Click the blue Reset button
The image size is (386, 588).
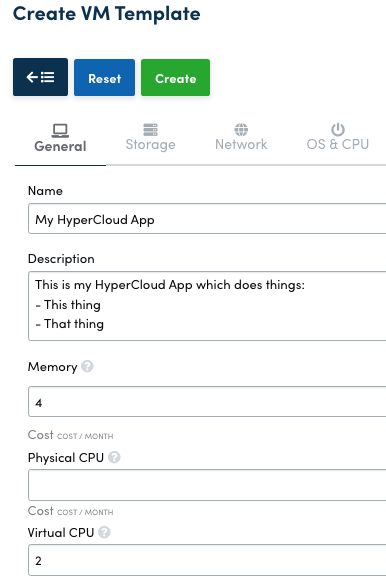click(x=104, y=78)
